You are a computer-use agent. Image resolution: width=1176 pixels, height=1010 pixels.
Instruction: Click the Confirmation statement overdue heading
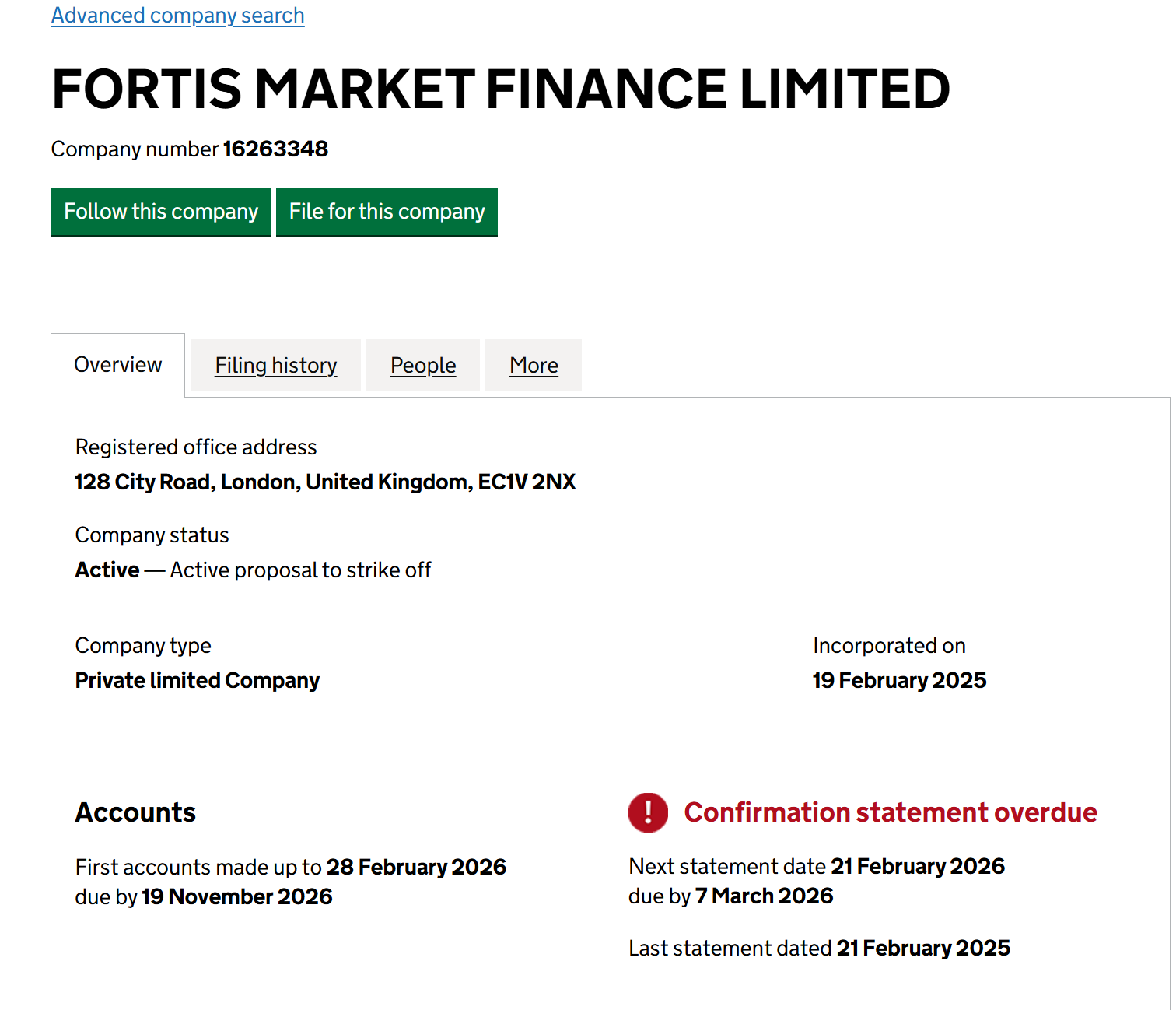pos(891,812)
